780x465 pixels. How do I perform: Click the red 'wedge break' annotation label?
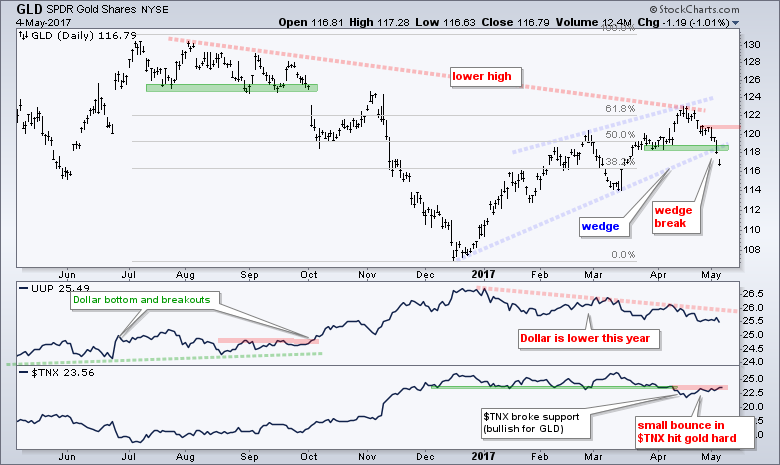point(676,217)
